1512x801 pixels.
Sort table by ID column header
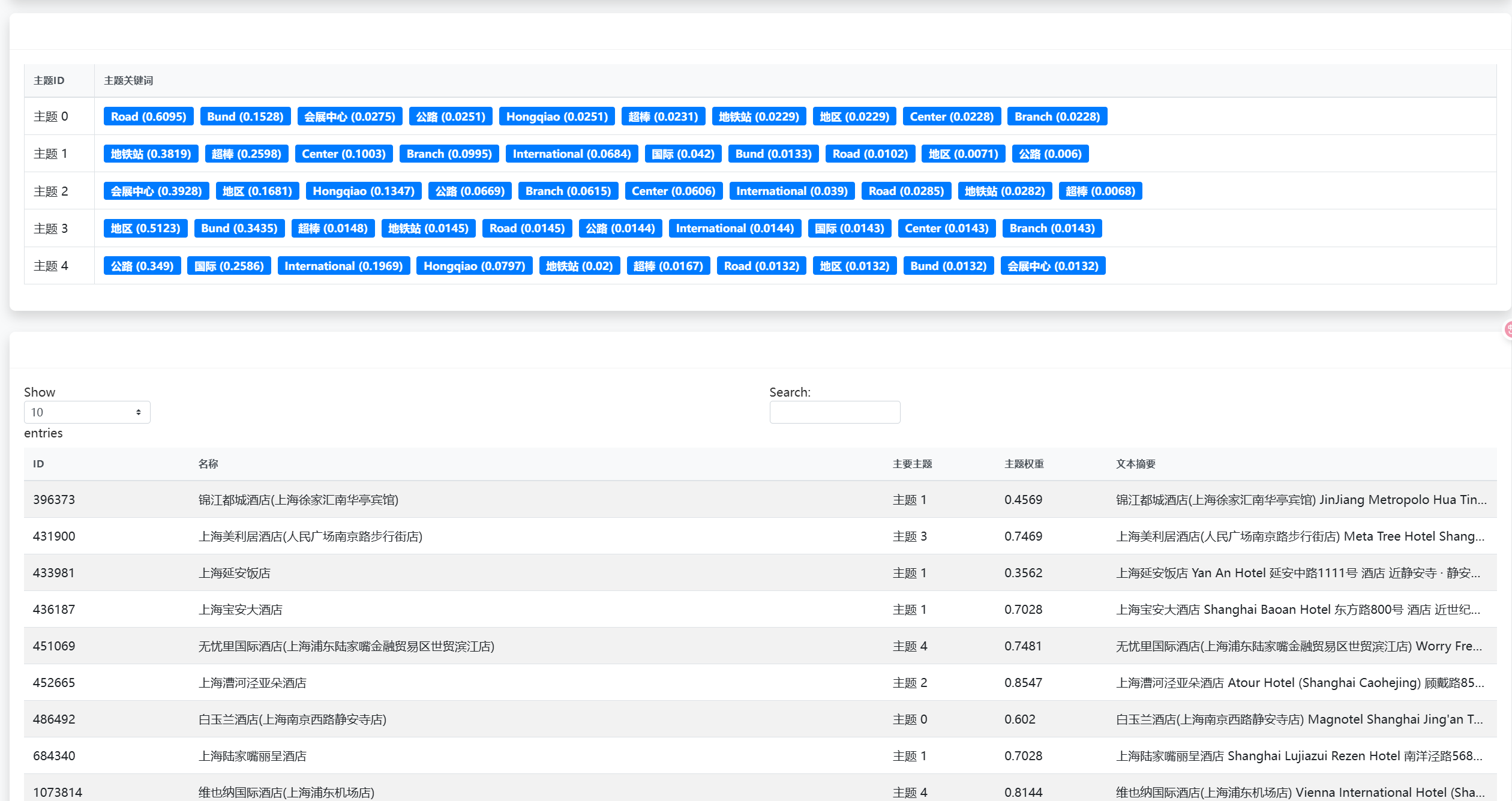[38, 464]
